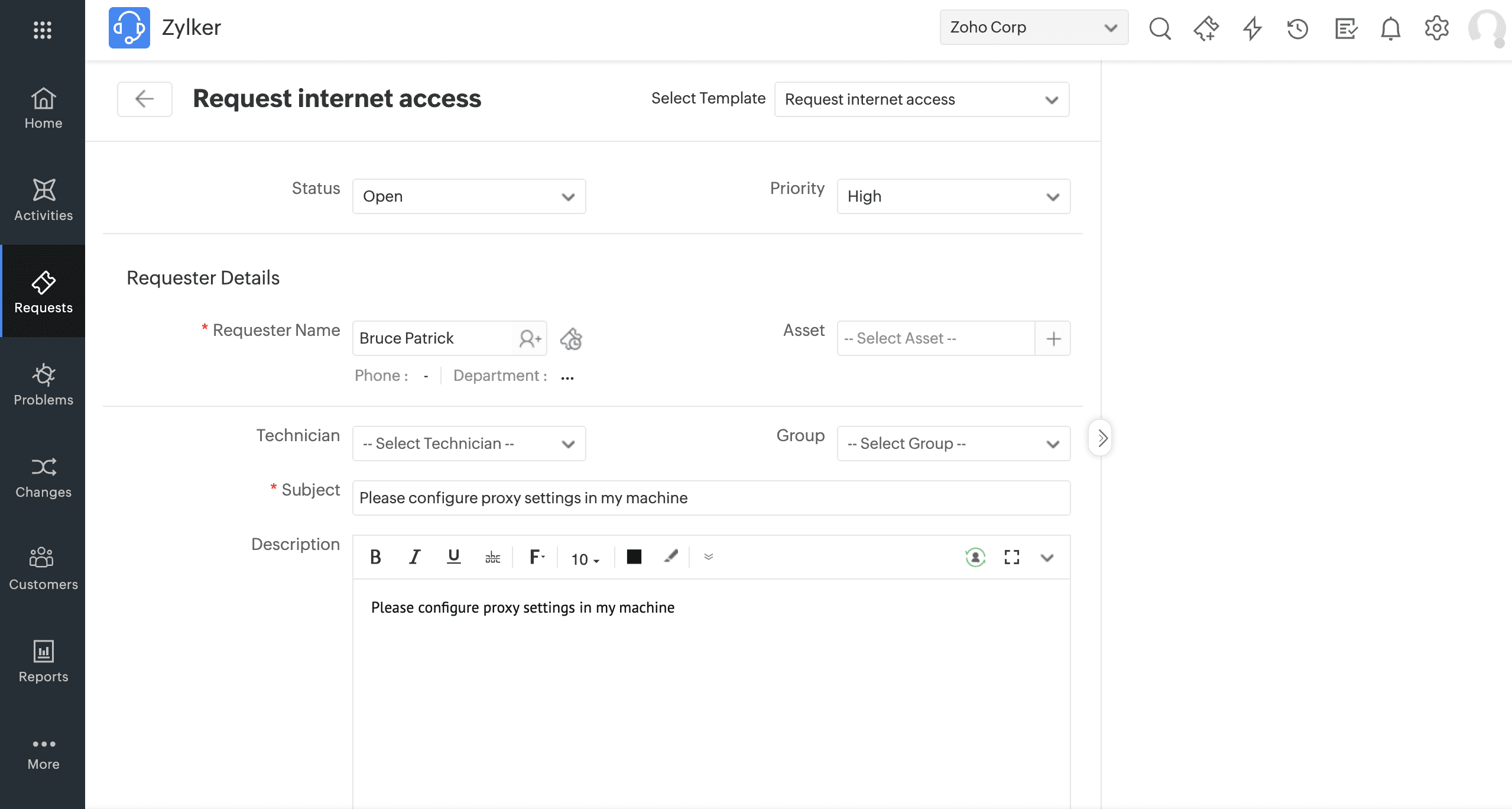Open the app launcher grid icon
Viewport: 1512px width, 809px height.
tap(43, 30)
